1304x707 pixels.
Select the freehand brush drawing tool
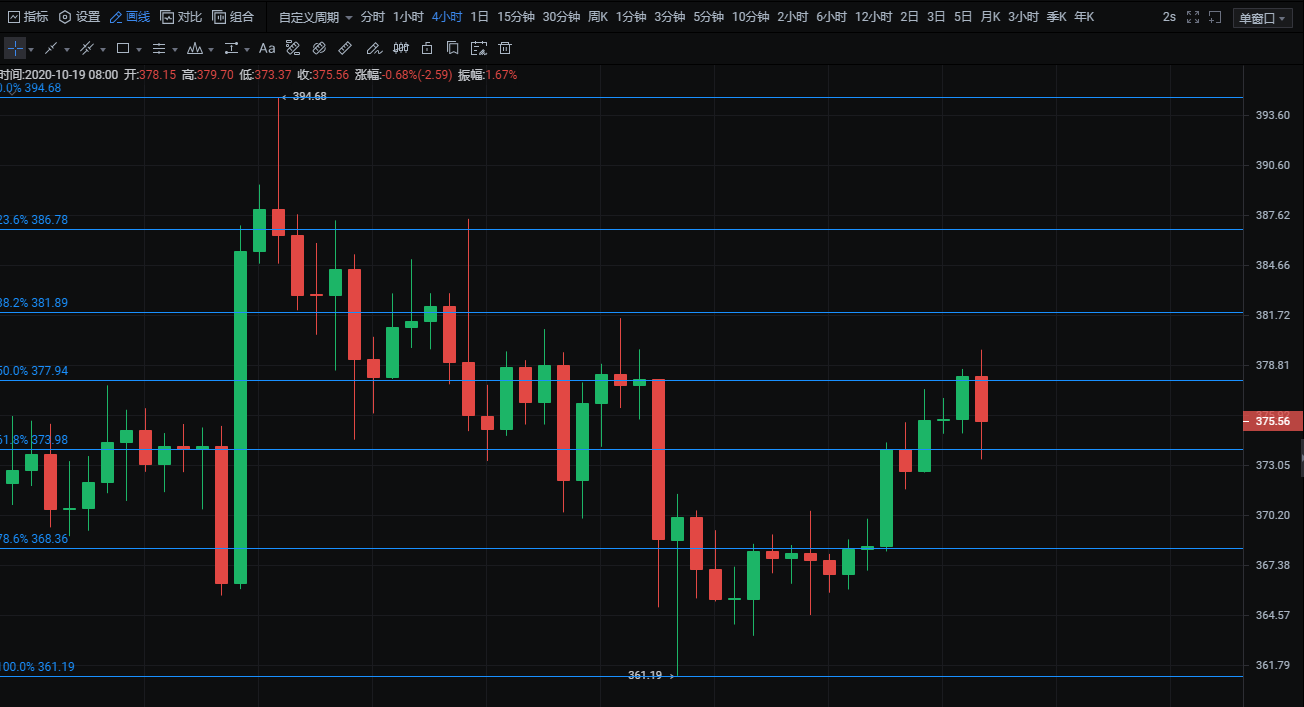pos(373,48)
